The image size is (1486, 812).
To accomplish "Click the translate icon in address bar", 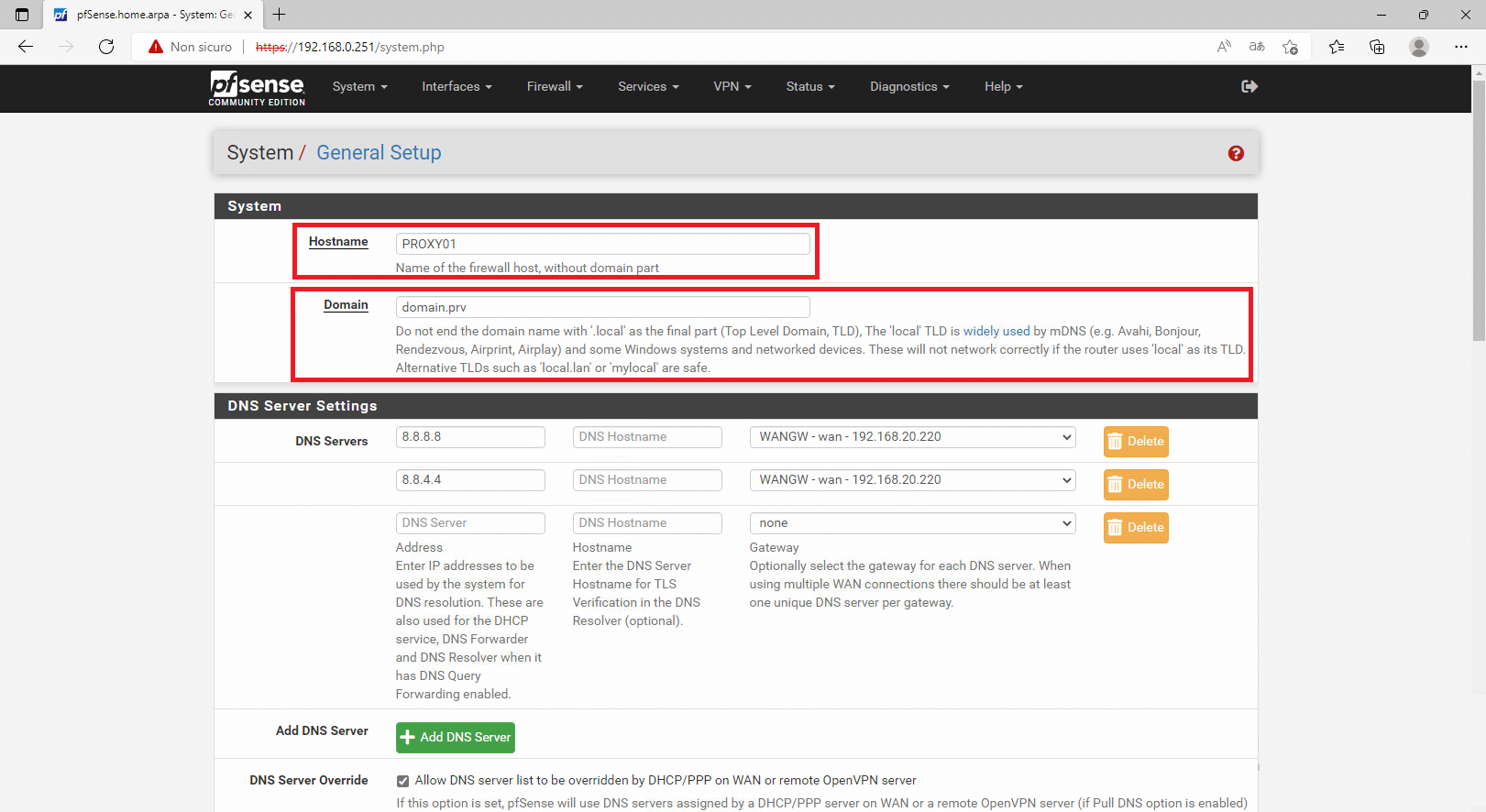I will click(x=1257, y=47).
